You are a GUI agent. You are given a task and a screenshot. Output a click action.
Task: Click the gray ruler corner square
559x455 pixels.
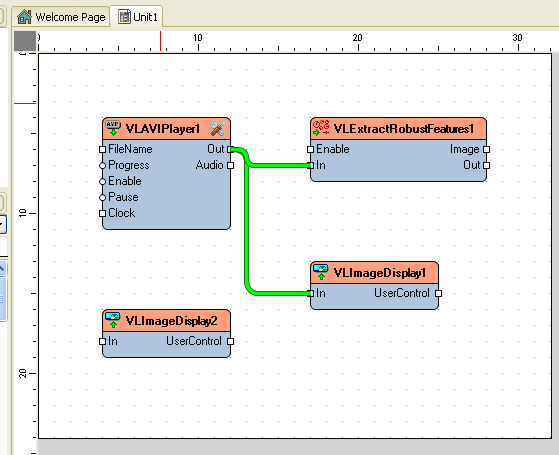pyautogui.click(x=25, y=41)
